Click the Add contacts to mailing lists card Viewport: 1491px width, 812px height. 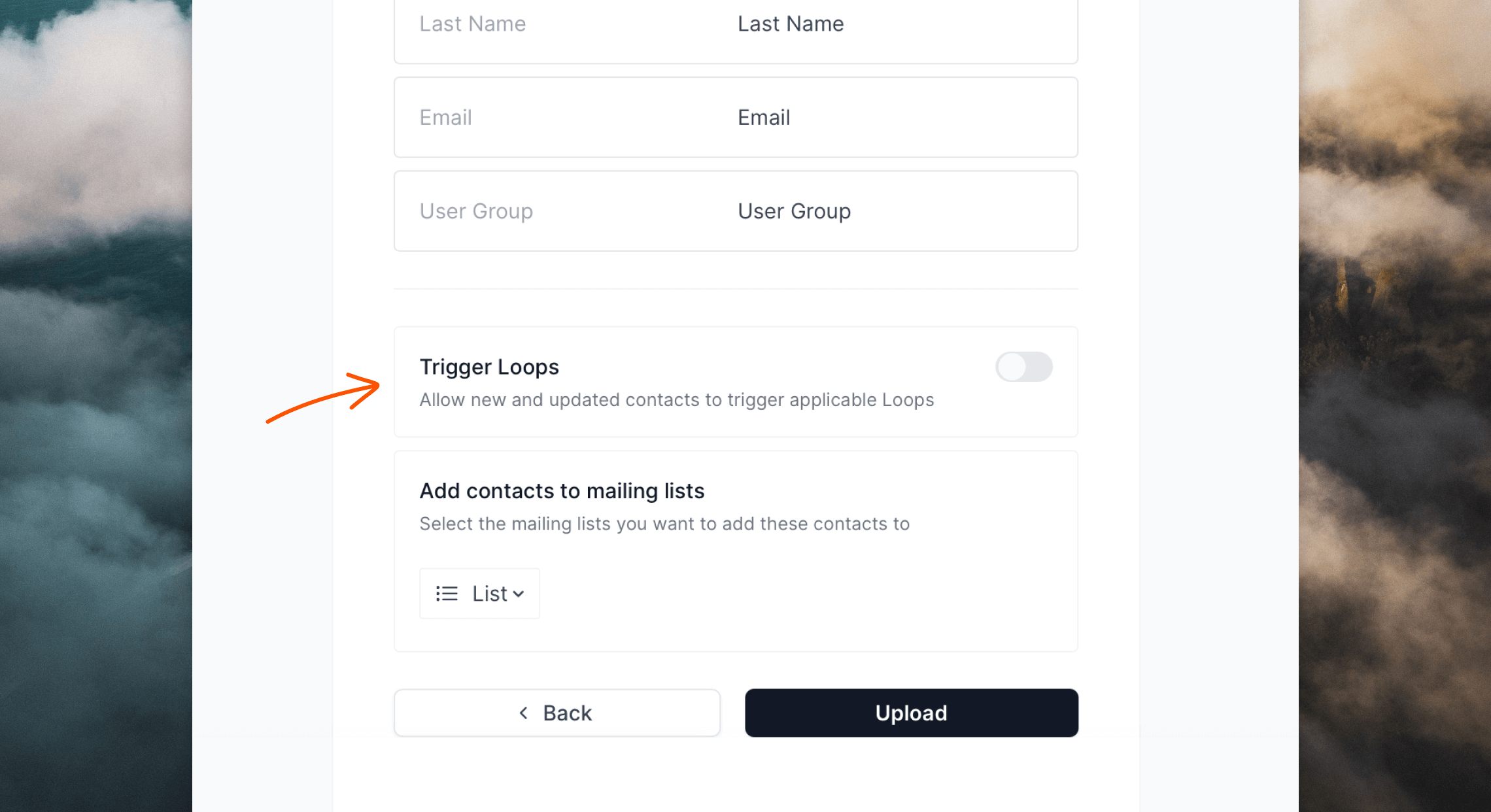[x=736, y=551]
